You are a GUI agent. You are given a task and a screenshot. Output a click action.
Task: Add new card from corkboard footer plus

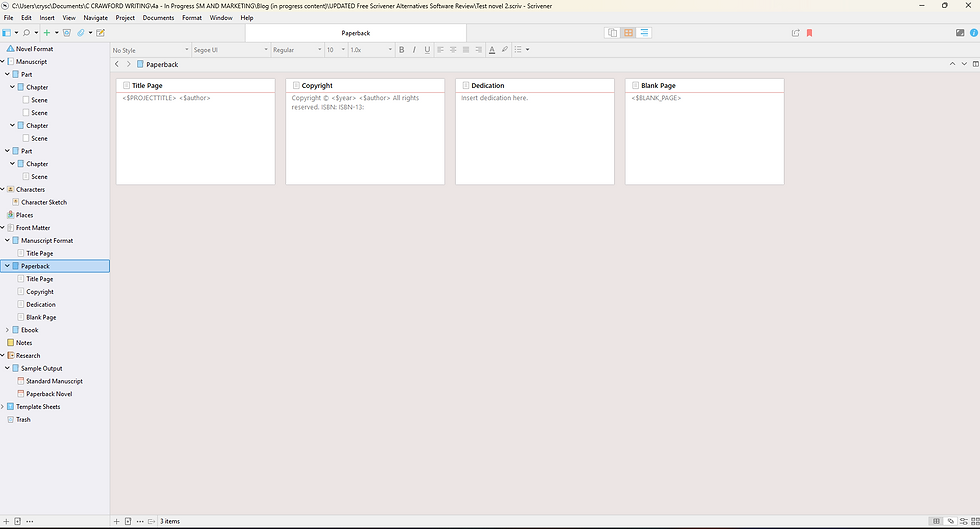116,521
